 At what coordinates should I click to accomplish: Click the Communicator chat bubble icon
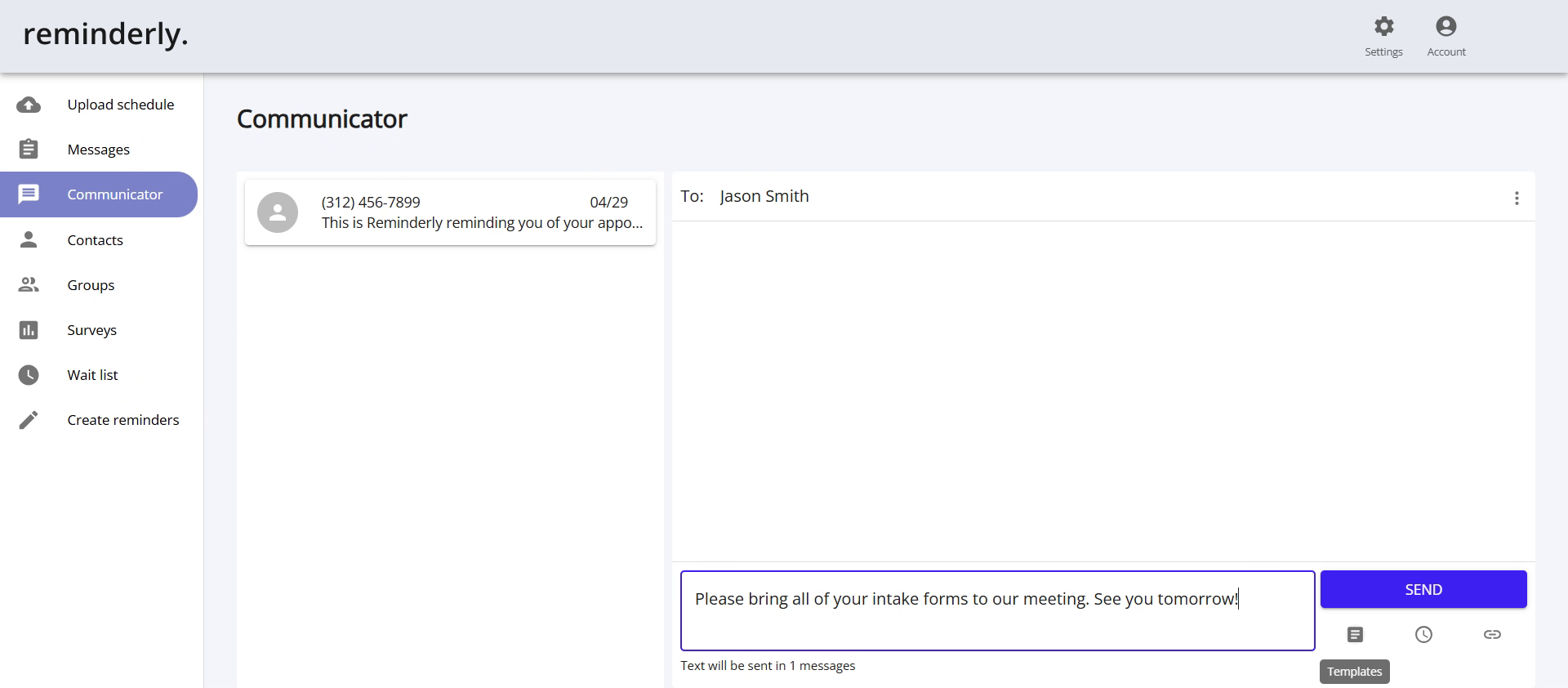tap(29, 194)
